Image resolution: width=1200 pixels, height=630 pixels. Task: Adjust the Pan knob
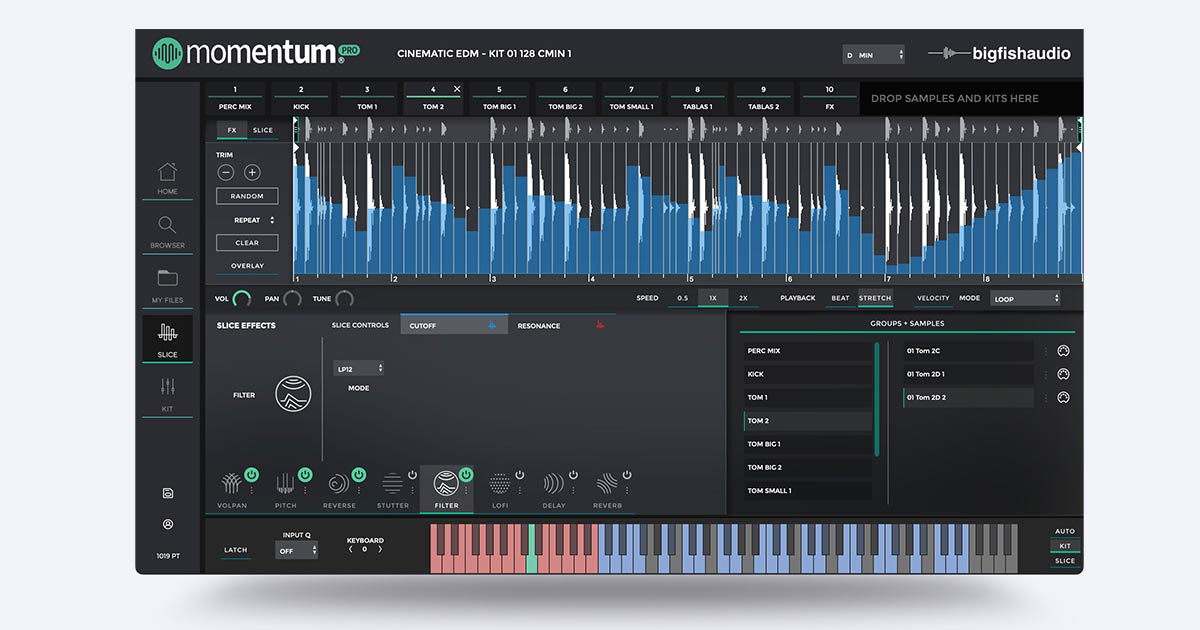(x=292, y=298)
